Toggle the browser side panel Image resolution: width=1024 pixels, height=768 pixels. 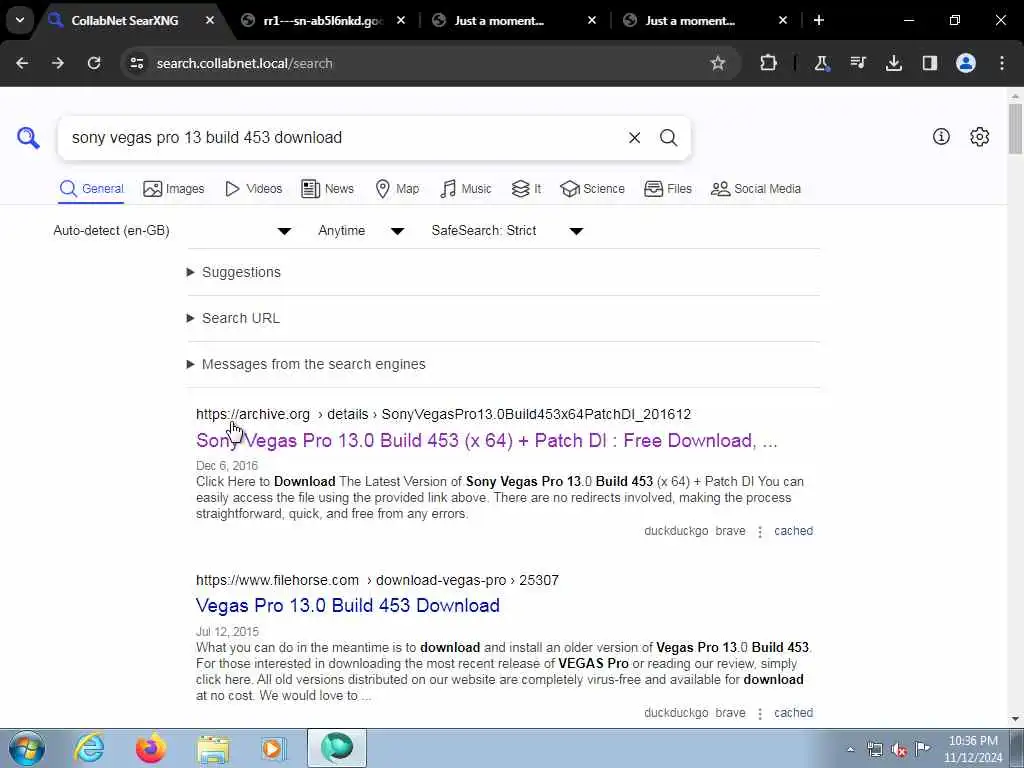pyautogui.click(x=930, y=63)
